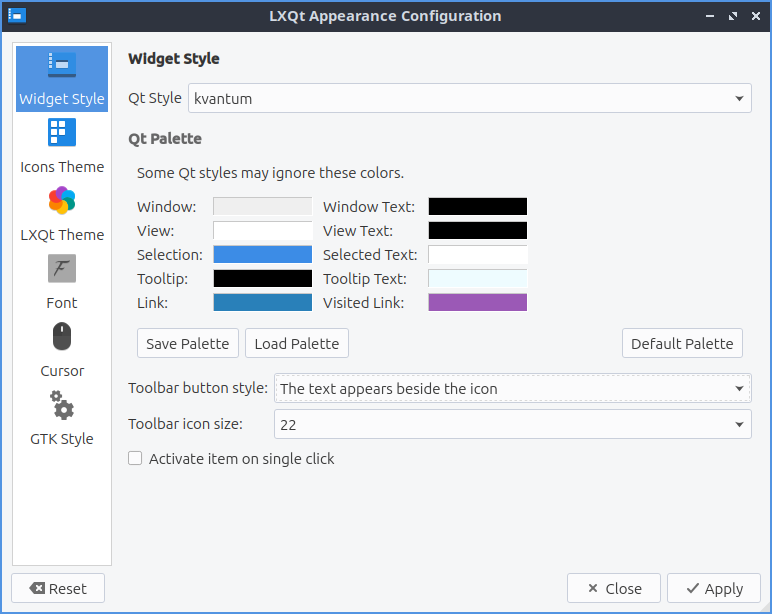Click the window menu icon in title bar
The image size is (772, 614).
coord(16,16)
